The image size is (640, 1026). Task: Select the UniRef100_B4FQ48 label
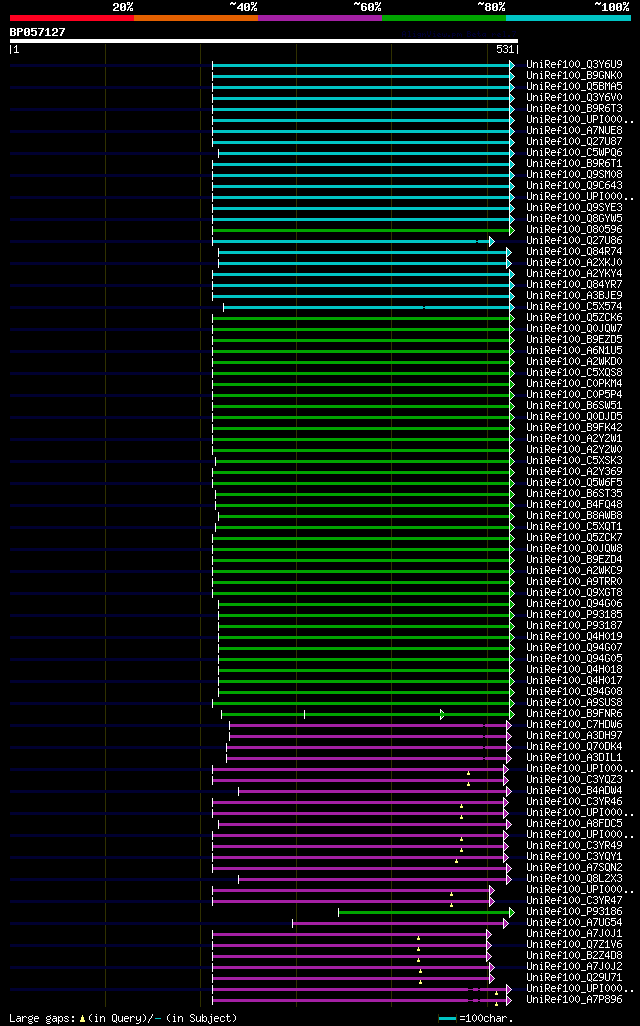[575, 505]
